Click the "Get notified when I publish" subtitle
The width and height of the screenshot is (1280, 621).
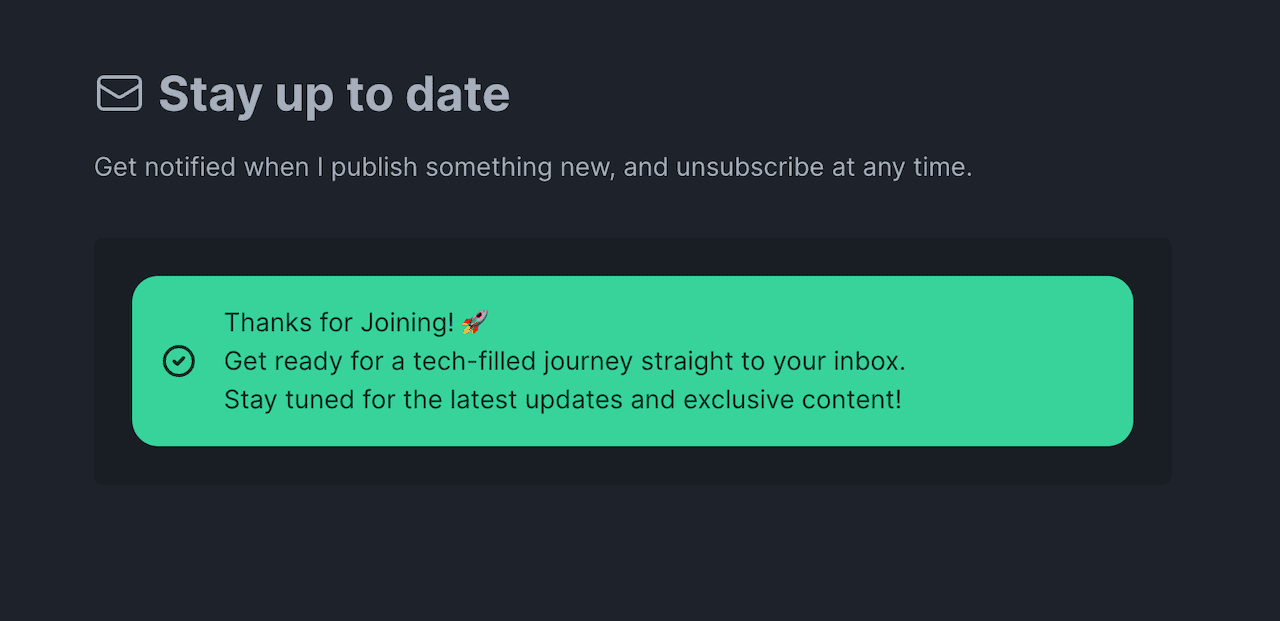[x=533, y=167]
